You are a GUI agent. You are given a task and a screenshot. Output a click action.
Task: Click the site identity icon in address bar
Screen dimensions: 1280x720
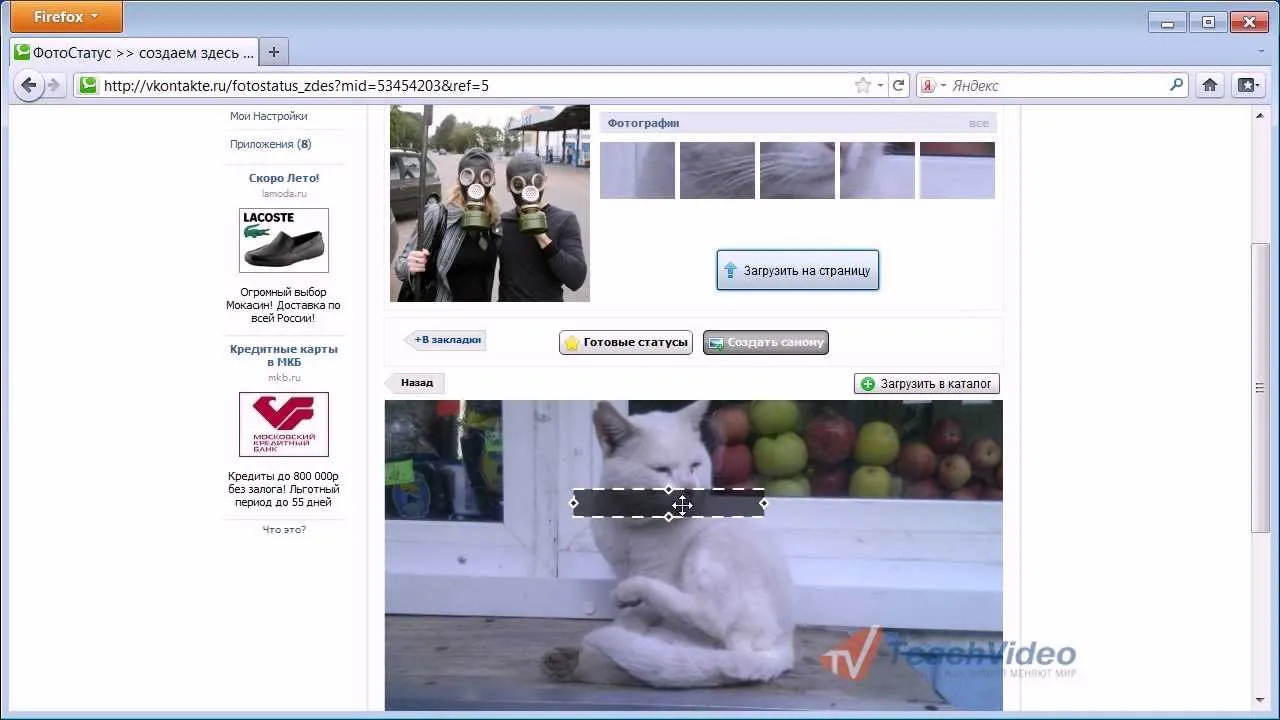[88, 85]
